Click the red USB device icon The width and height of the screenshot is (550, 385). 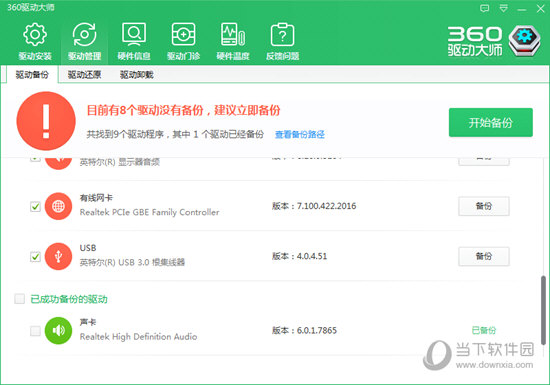[x=58, y=256]
